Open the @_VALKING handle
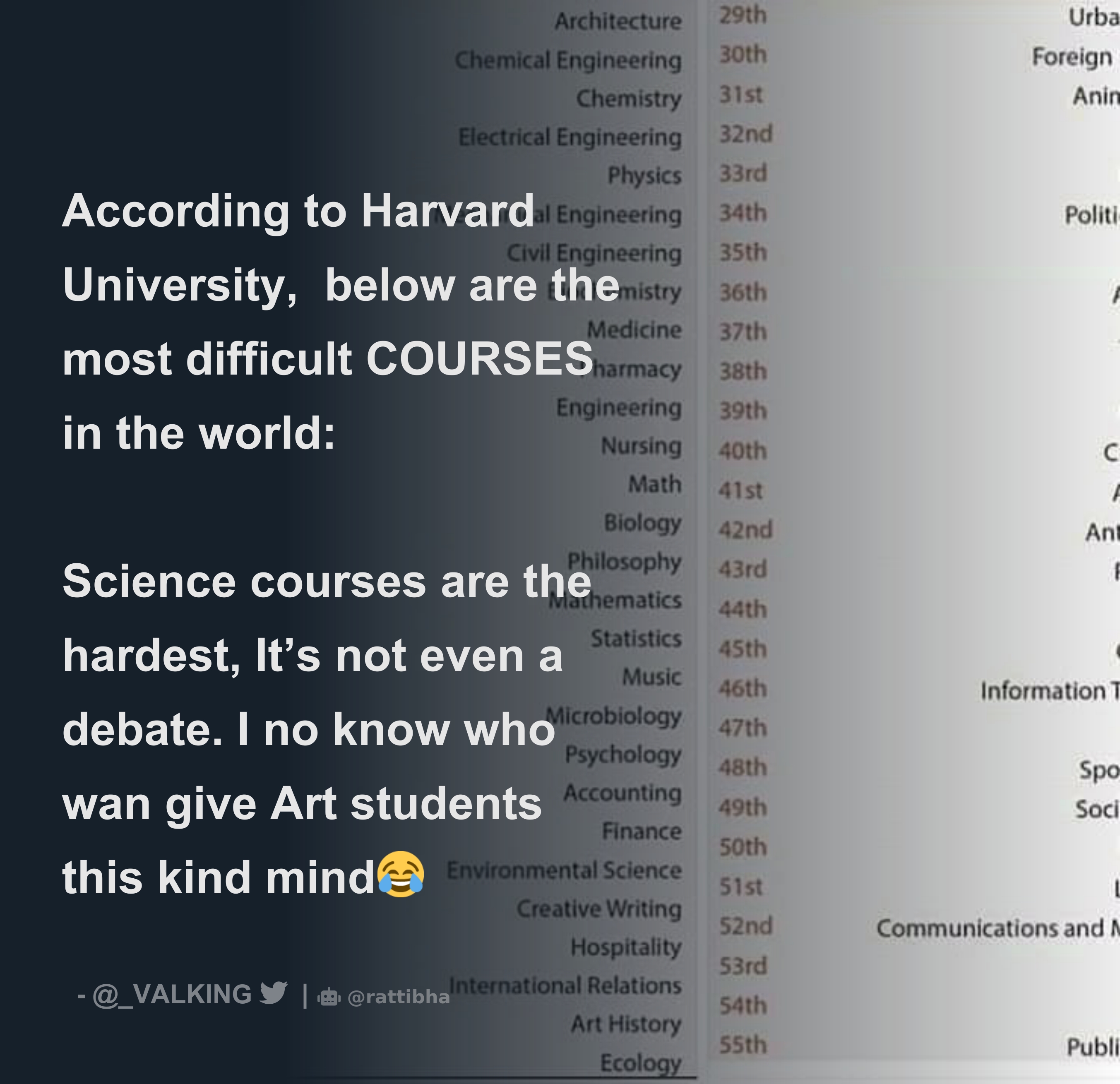The height and width of the screenshot is (1084, 1120). click(x=172, y=994)
